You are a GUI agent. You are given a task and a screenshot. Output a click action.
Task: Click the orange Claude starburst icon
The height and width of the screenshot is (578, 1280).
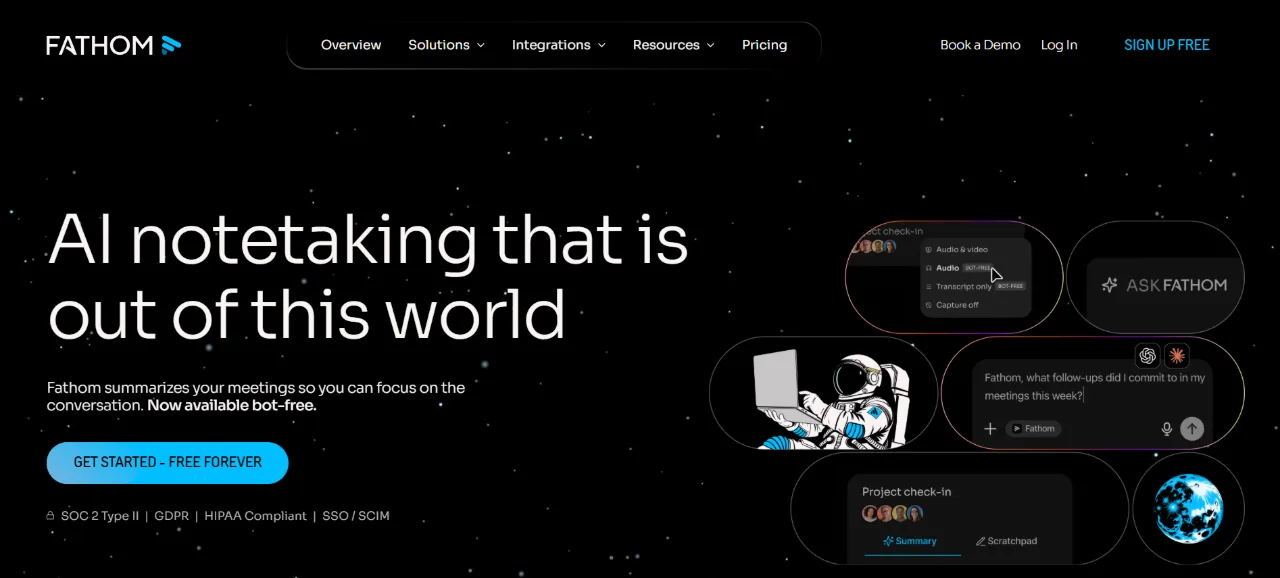pos(1177,355)
